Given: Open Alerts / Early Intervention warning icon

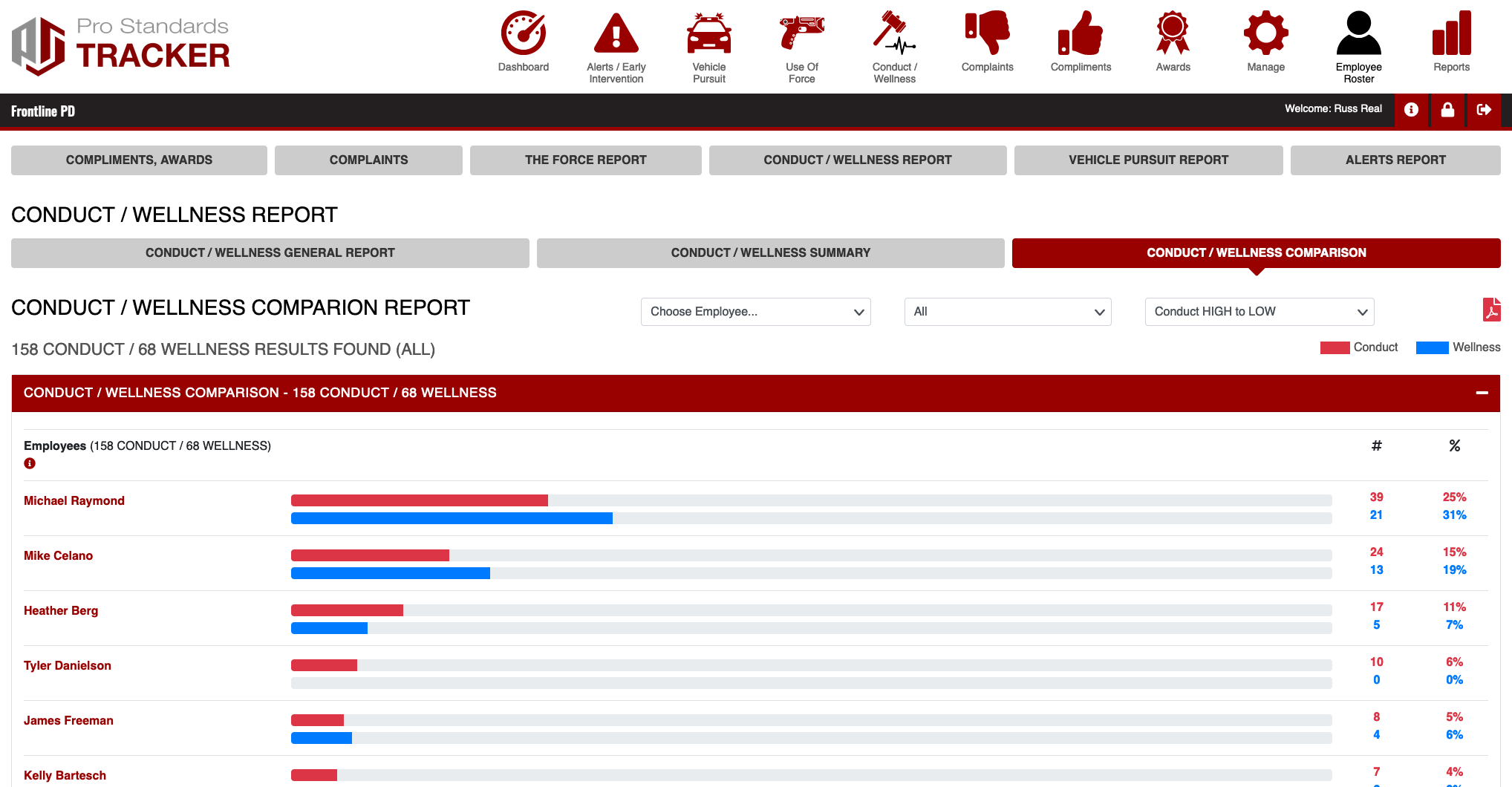Looking at the screenshot, I should coord(616,33).
